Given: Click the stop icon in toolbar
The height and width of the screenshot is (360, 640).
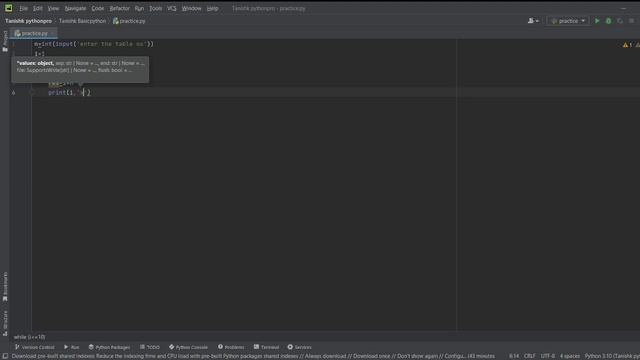Looking at the screenshot, I should click(631, 21).
